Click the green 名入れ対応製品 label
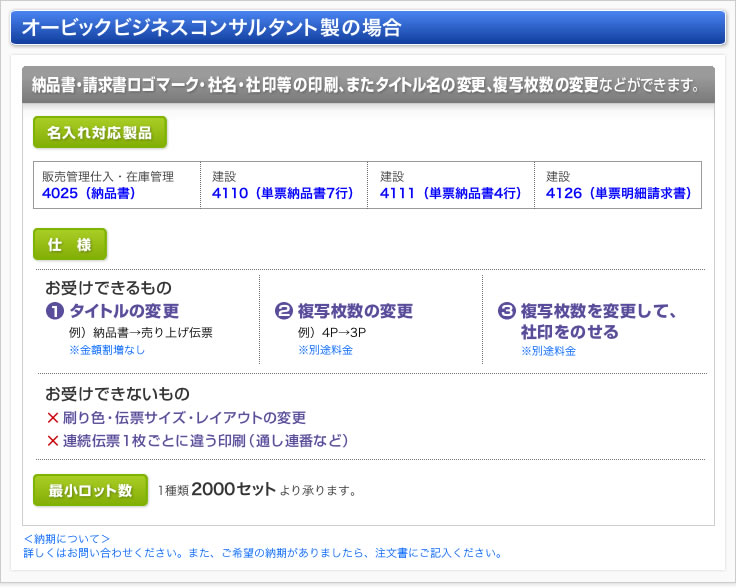Screen dimensions: 736x588 [100, 132]
